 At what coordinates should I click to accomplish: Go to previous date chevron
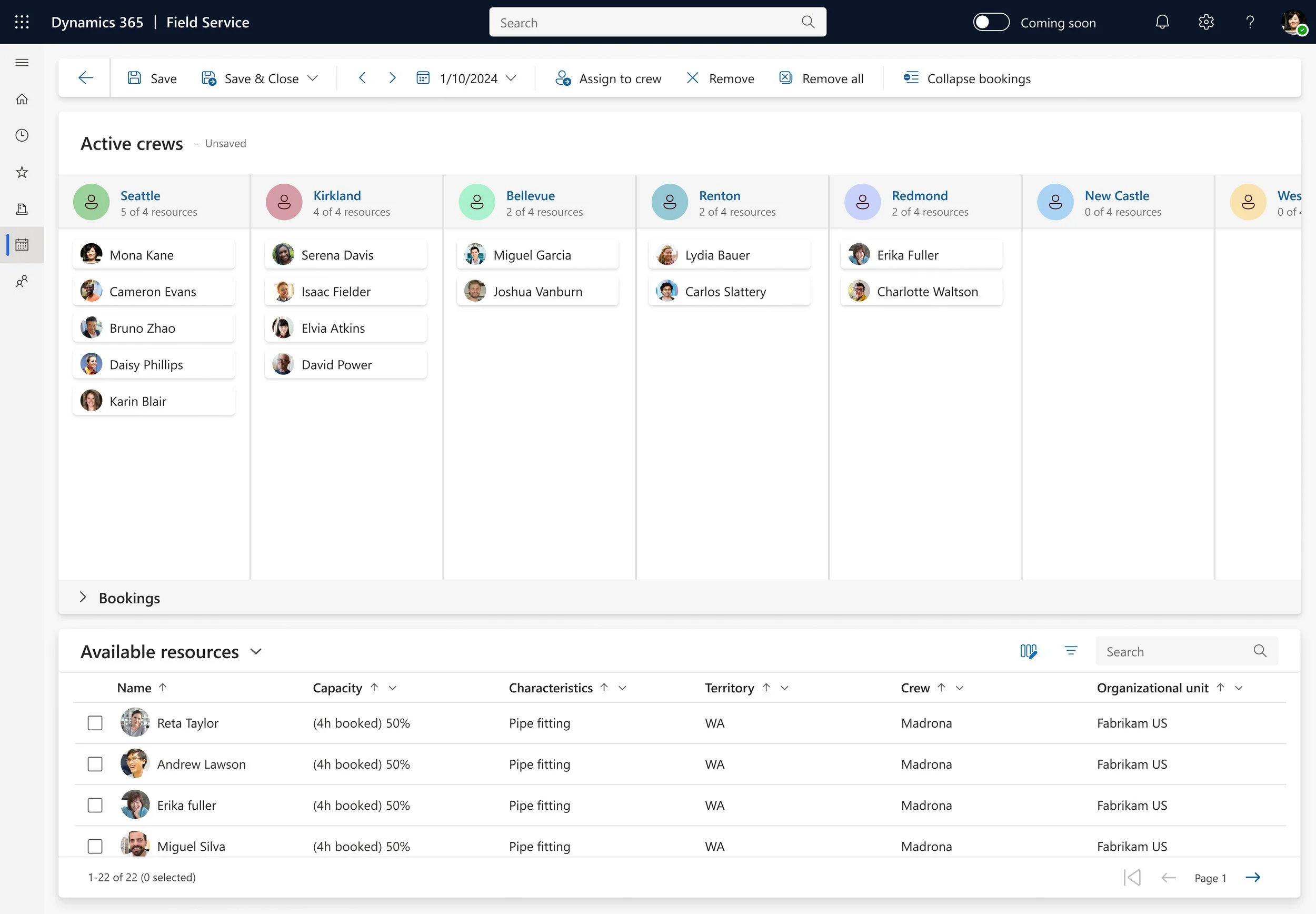click(362, 78)
